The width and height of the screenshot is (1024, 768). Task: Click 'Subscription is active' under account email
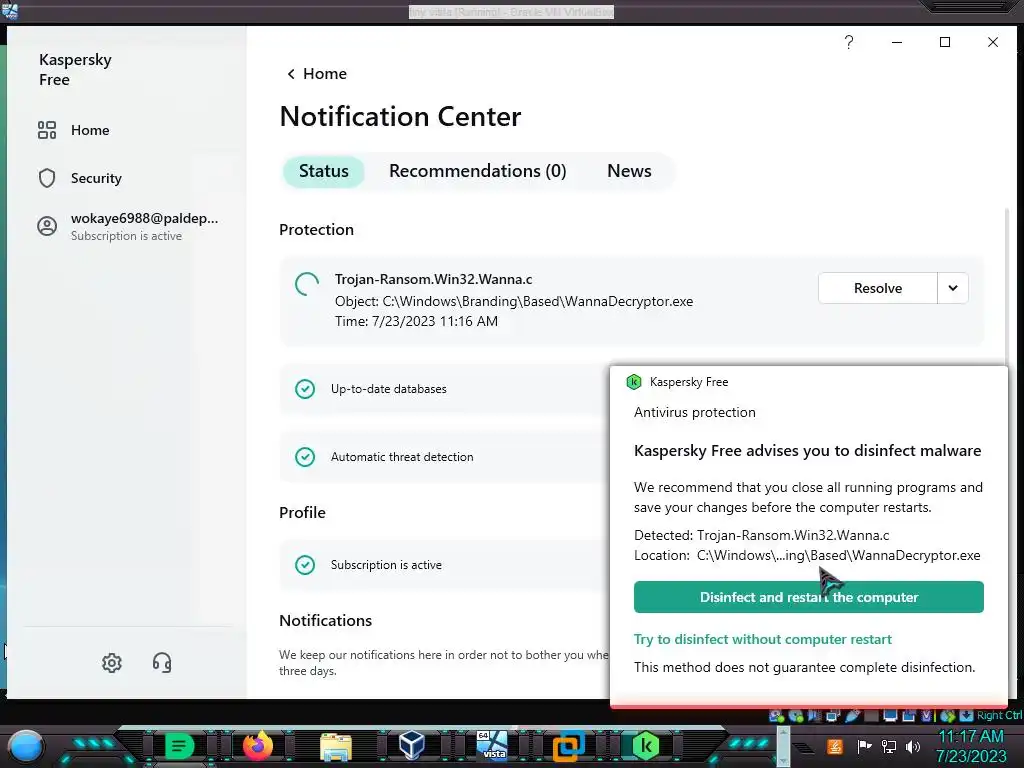click(126, 236)
